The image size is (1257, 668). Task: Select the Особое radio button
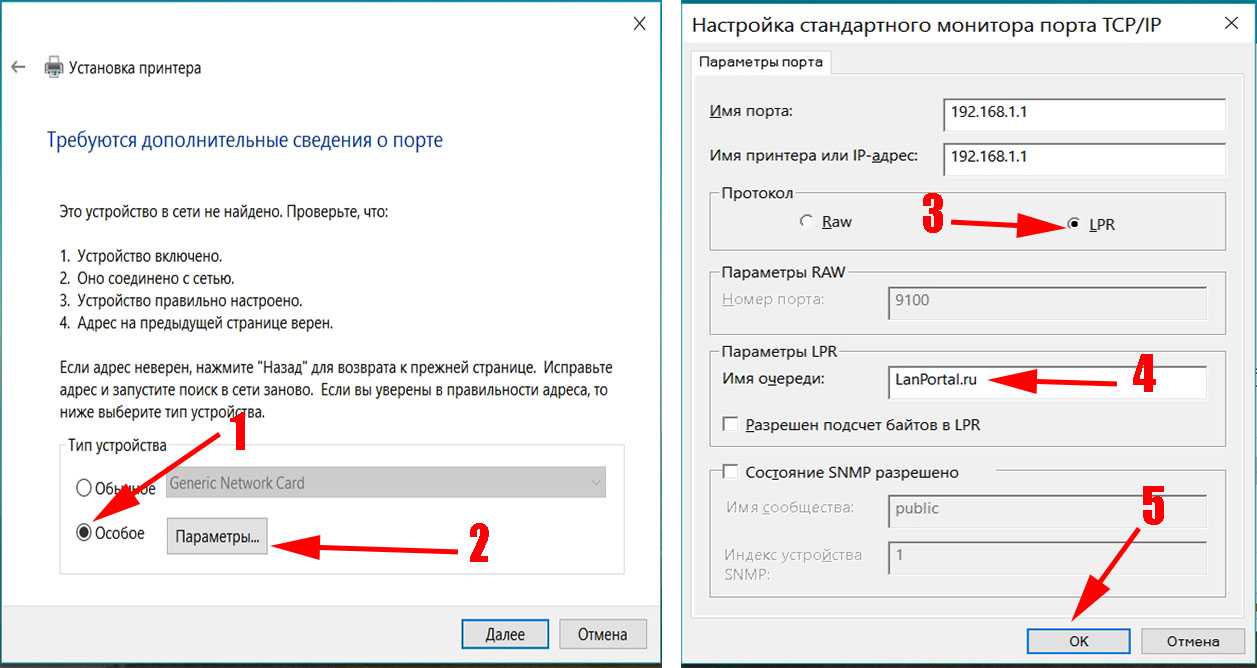84,533
